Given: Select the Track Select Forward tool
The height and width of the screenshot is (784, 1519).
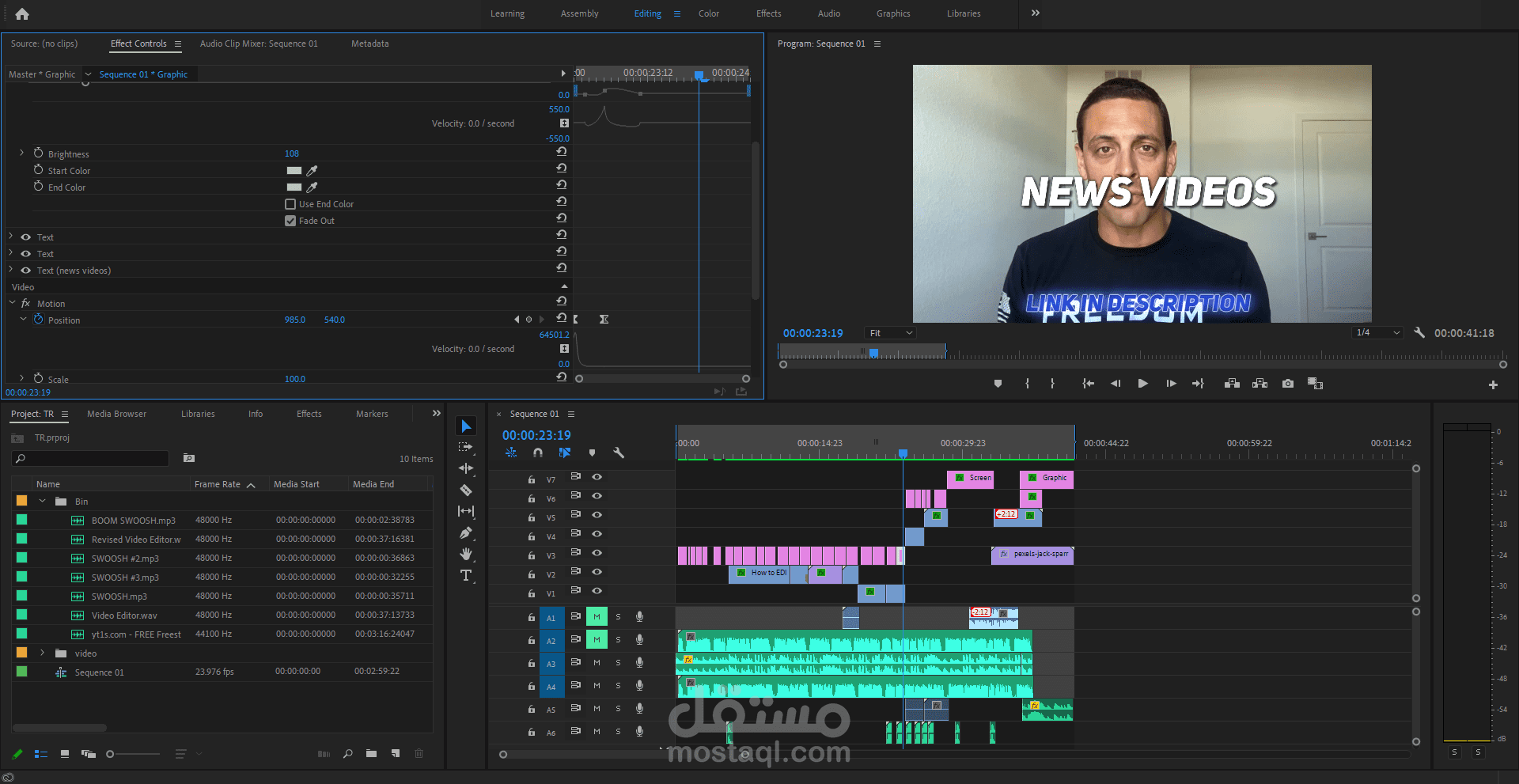Looking at the screenshot, I should 466,447.
